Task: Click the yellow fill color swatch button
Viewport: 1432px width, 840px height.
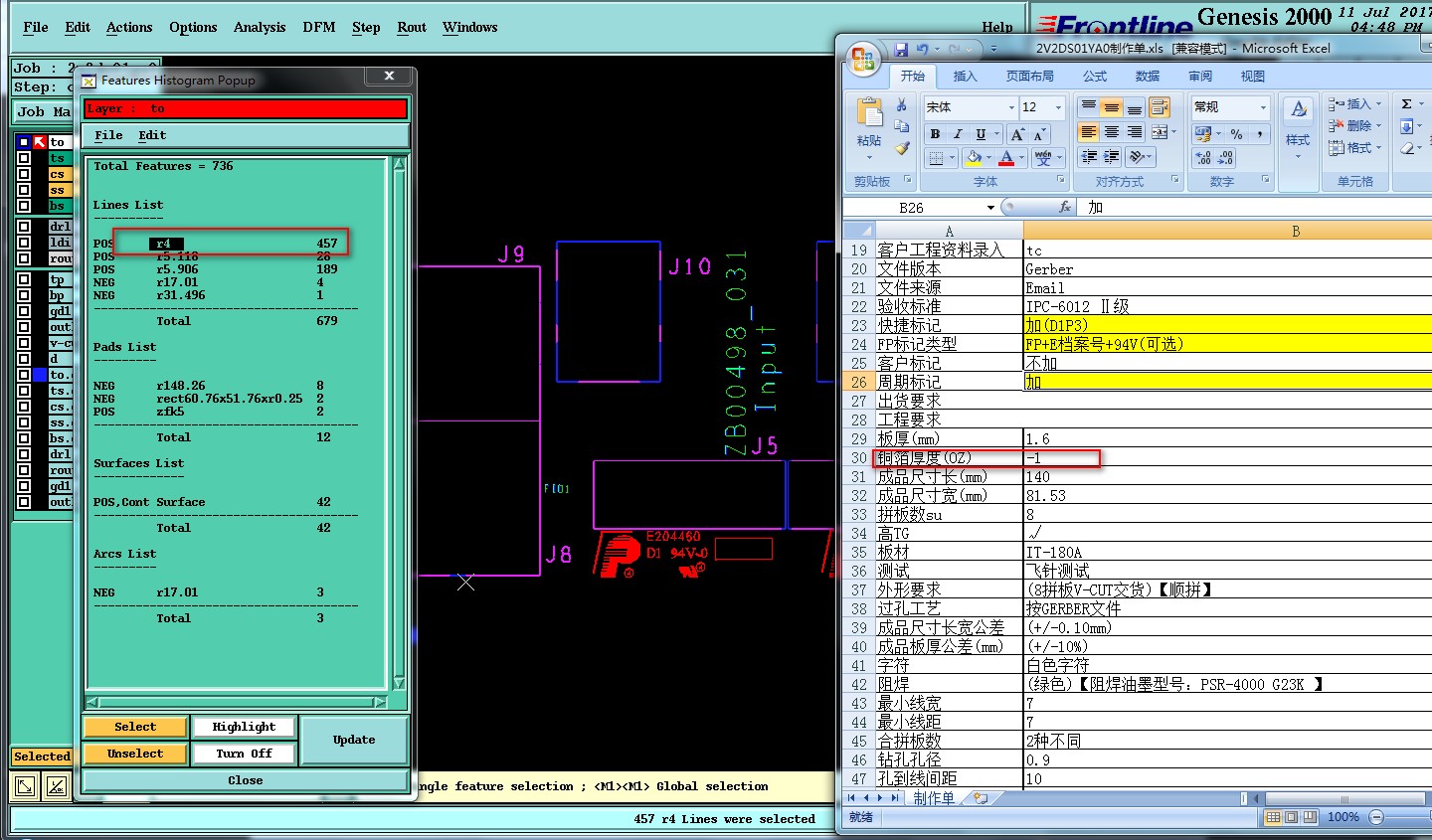Action: tap(974, 158)
